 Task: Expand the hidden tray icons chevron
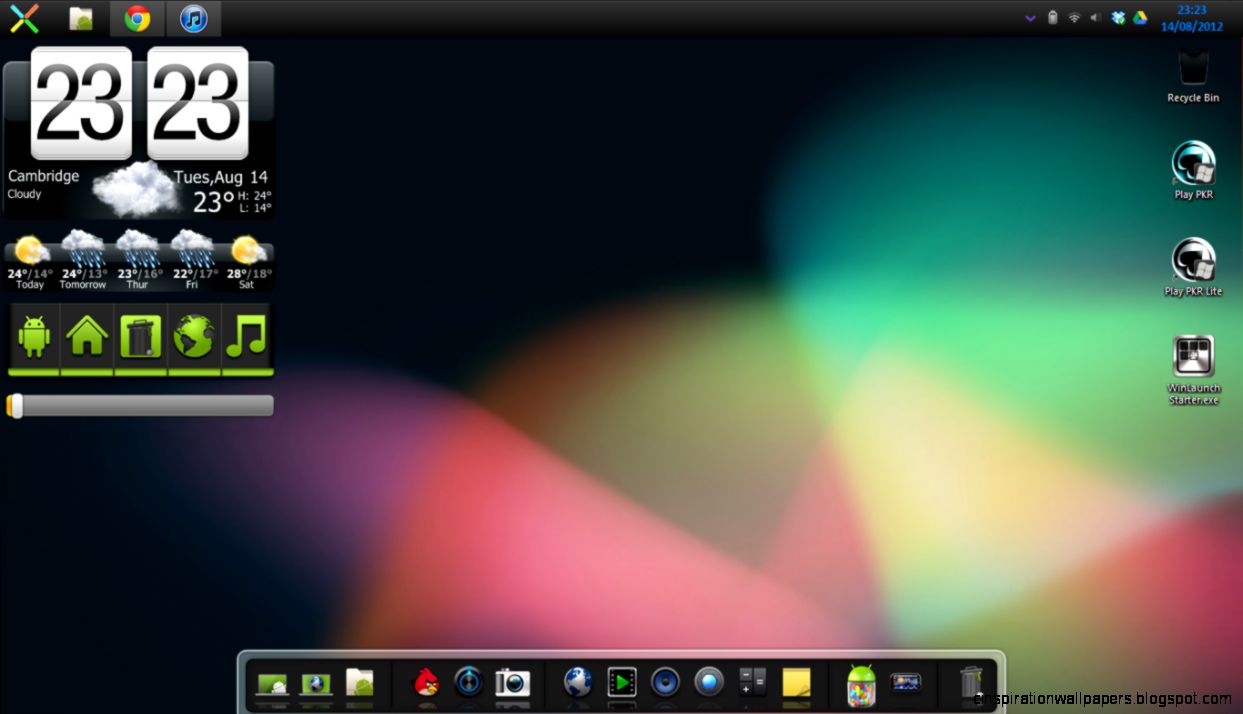coord(1030,17)
